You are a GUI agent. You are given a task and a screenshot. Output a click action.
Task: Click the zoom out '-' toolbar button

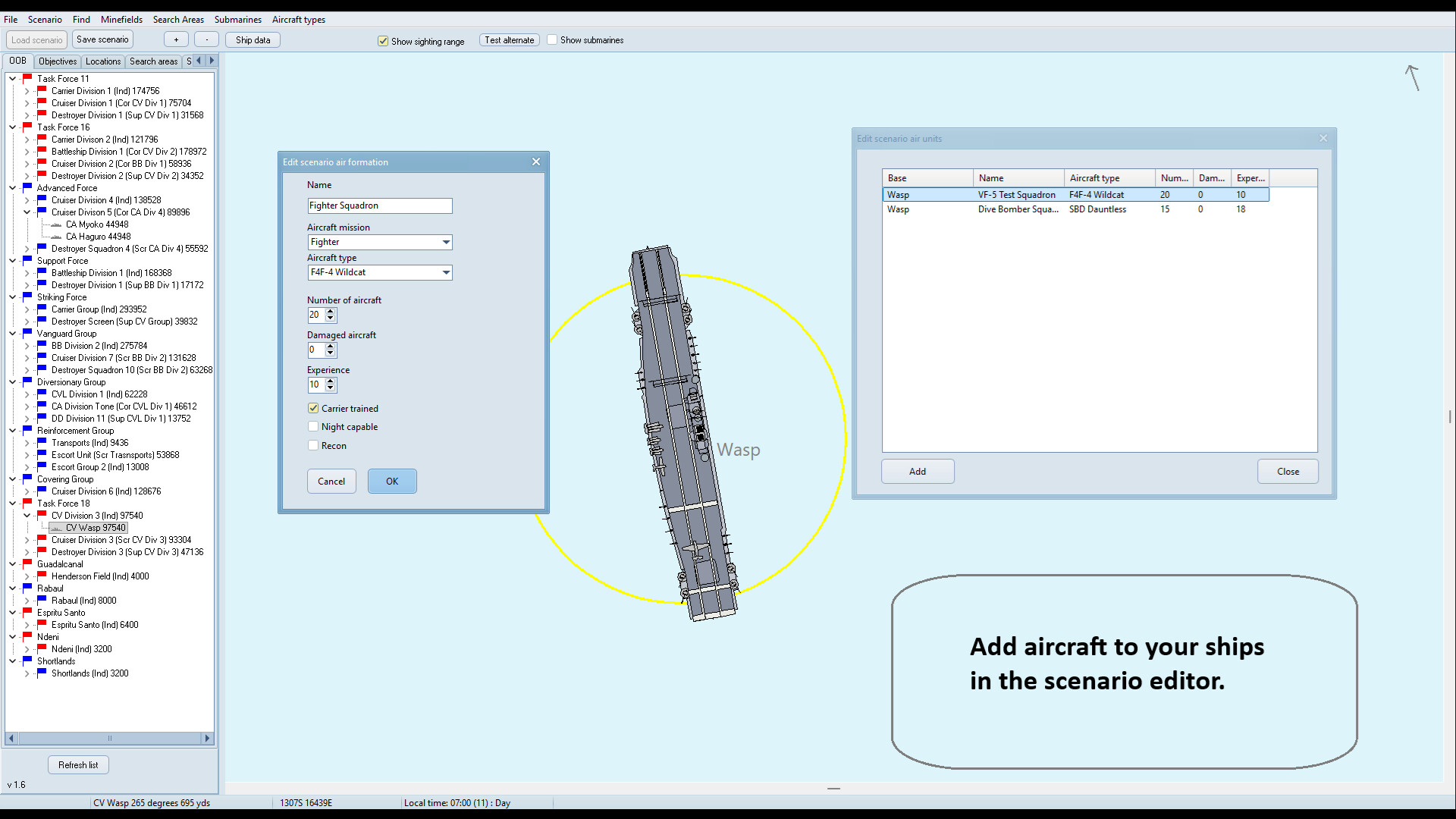click(x=206, y=39)
